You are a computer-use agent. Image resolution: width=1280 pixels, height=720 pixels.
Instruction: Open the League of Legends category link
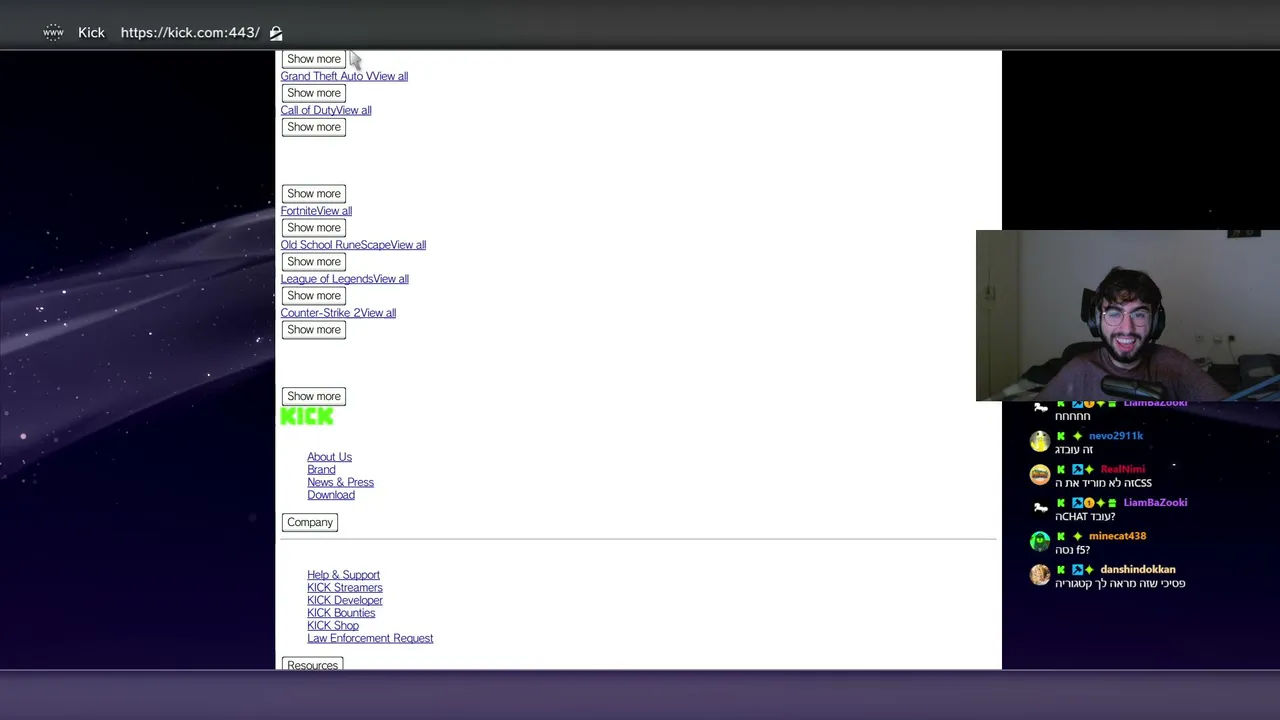(326, 279)
